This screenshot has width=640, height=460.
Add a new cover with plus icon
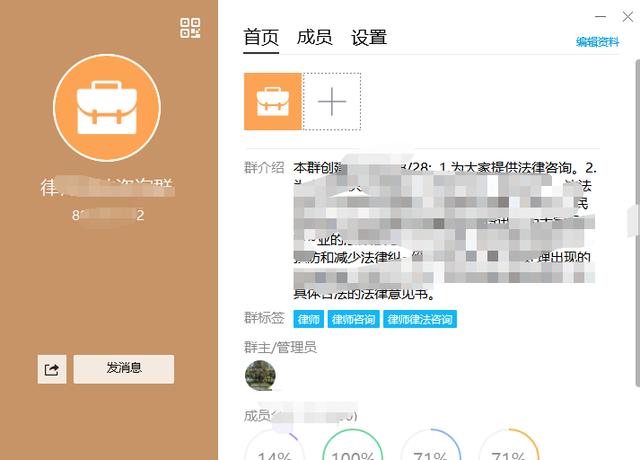coord(332,101)
